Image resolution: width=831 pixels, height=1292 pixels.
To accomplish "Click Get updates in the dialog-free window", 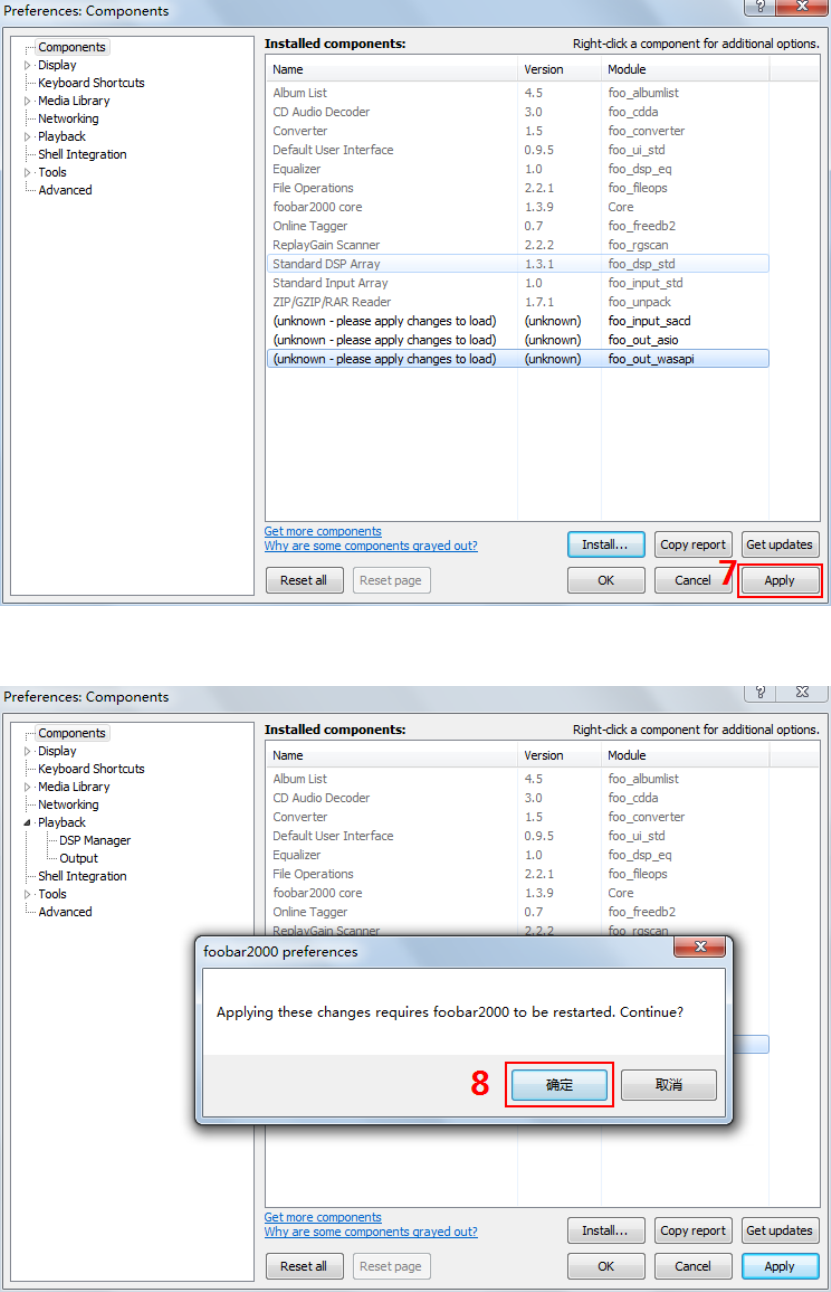I will pyautogui.click(x=780, y=545).
